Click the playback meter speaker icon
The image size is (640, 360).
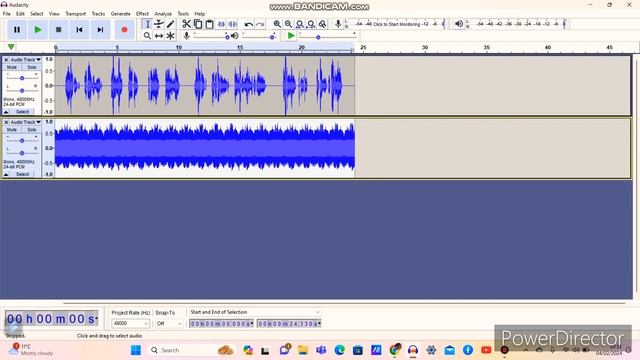(x=459, y=24)
